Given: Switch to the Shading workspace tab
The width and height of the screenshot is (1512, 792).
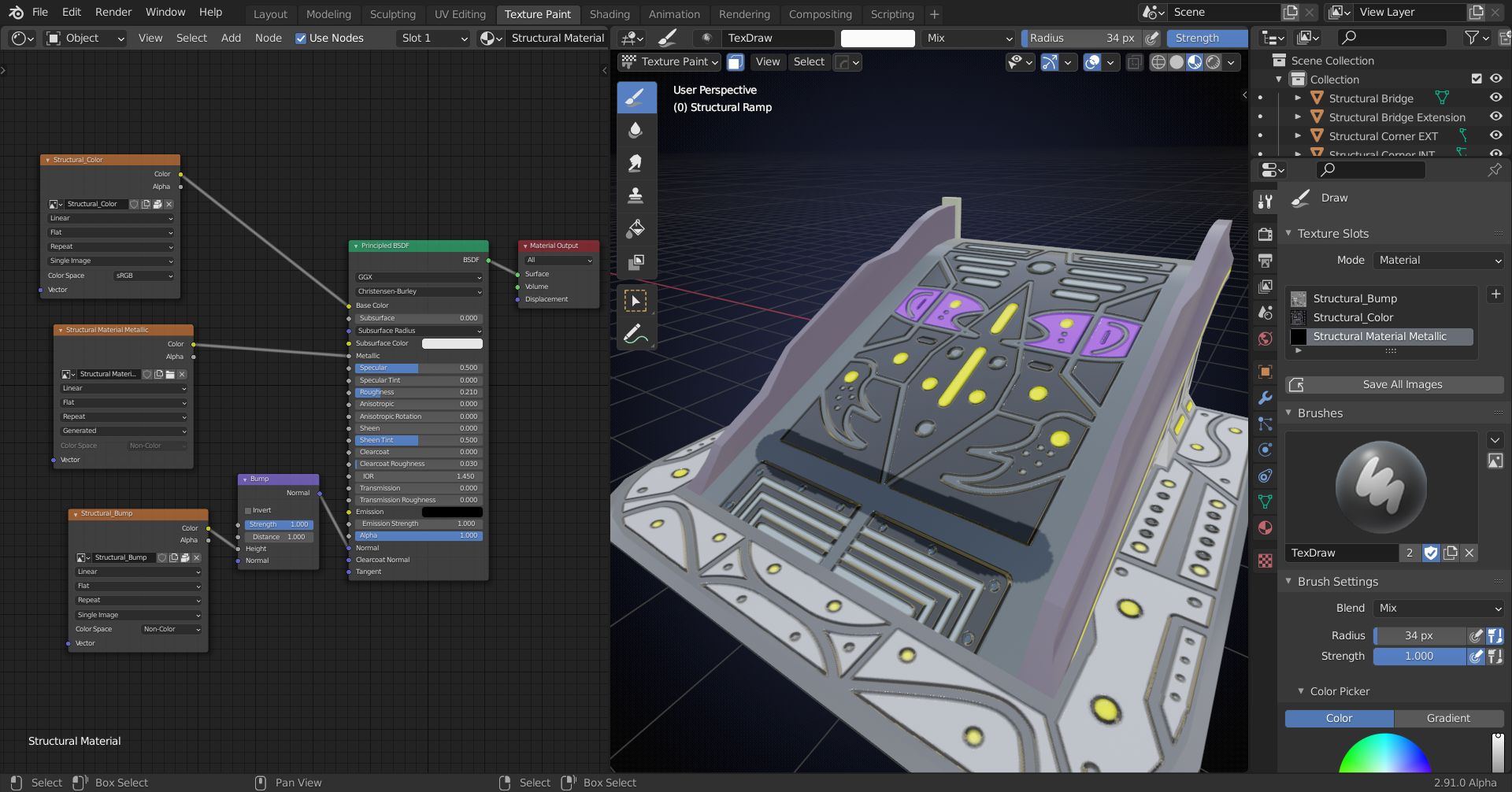Looking at the screenshot, I should (610, 14).
